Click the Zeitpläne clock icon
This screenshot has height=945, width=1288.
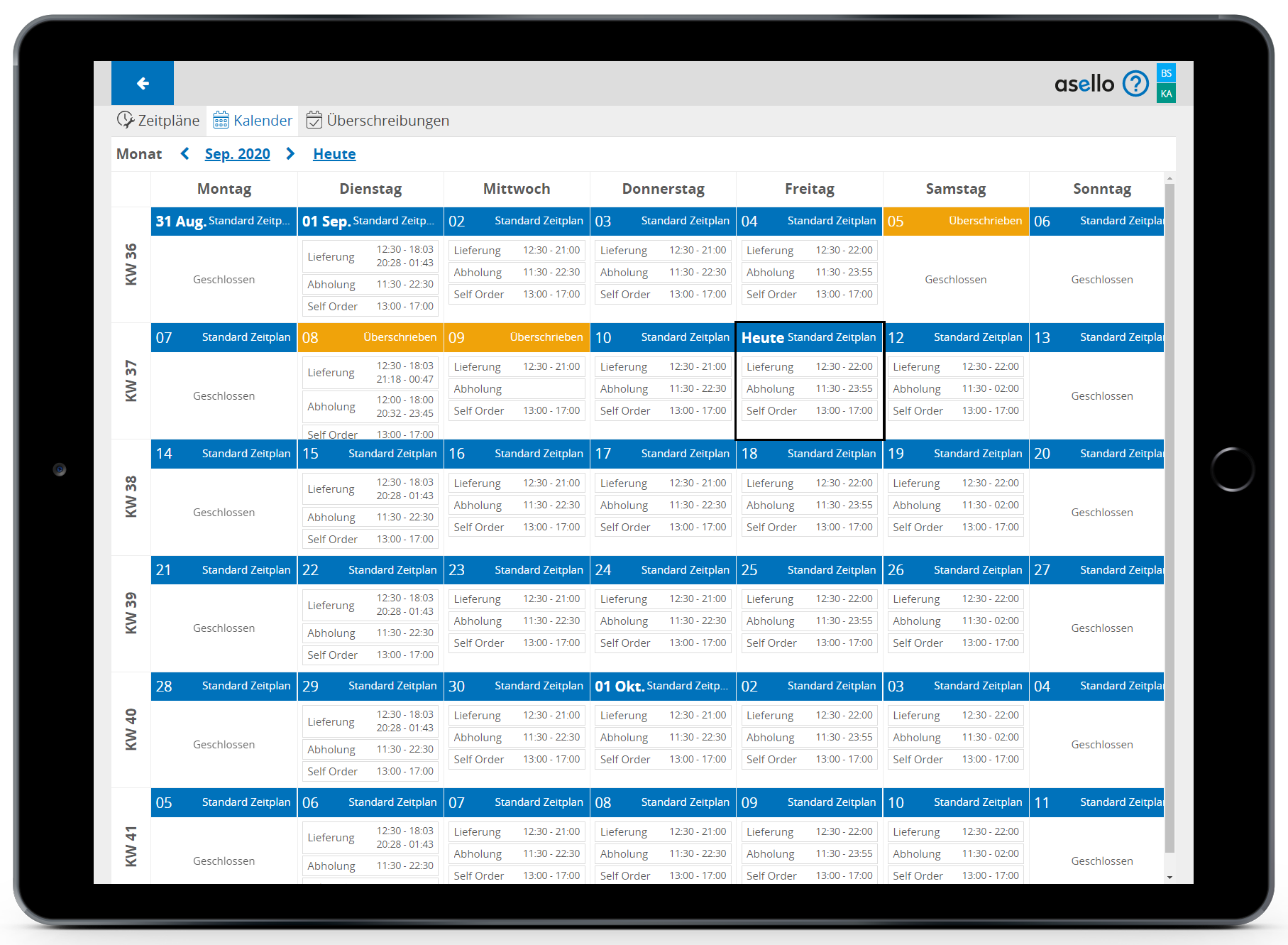click(125, 120)
